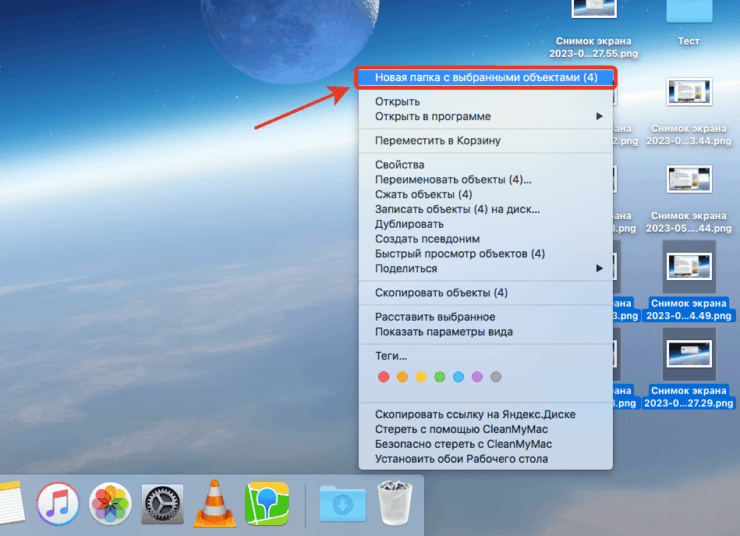Apply the blue tag color

(458, 377)
